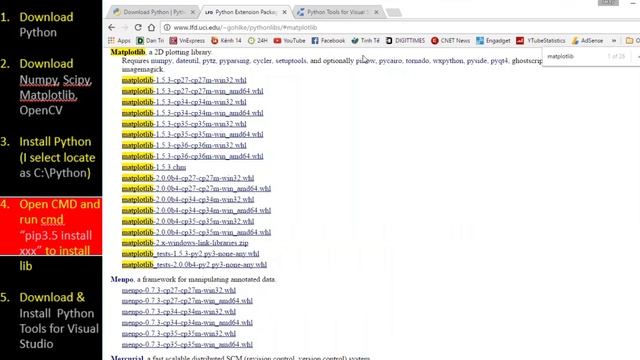Close the Python Tools for Visual Studio tab
The width and height of the screenshot is (640, 360).
376,12
